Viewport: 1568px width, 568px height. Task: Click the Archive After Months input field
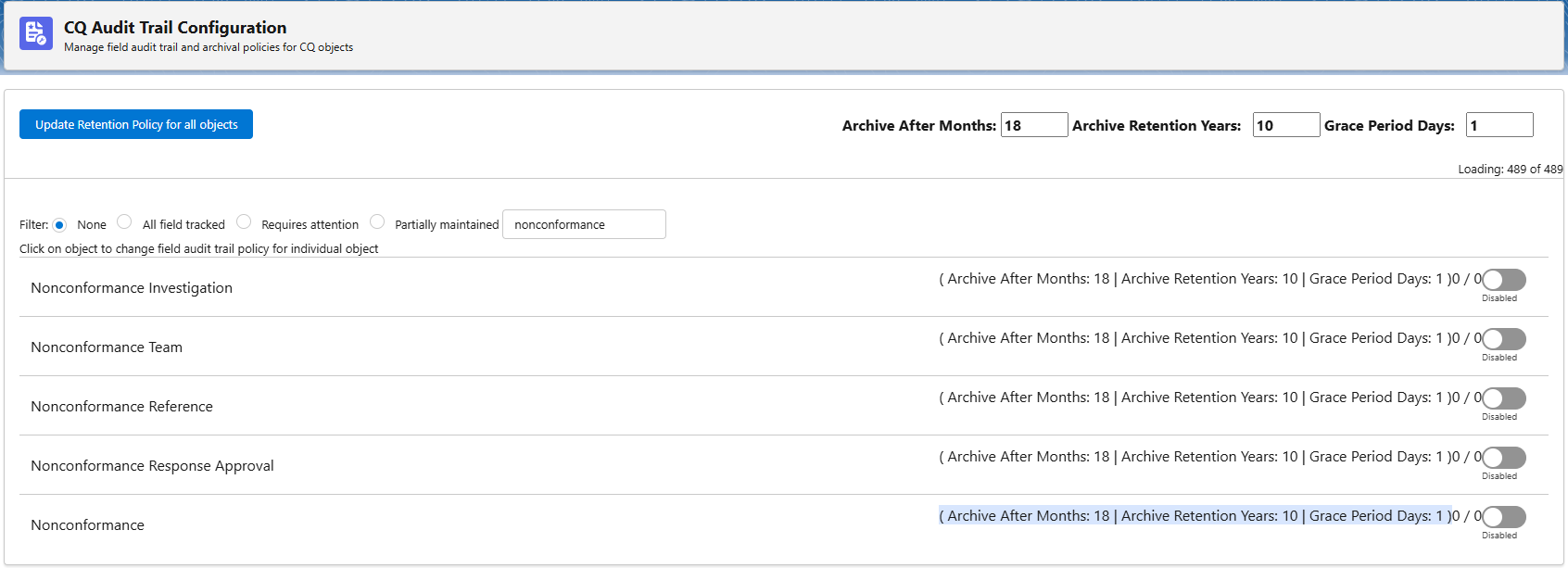click(1033, 125)
